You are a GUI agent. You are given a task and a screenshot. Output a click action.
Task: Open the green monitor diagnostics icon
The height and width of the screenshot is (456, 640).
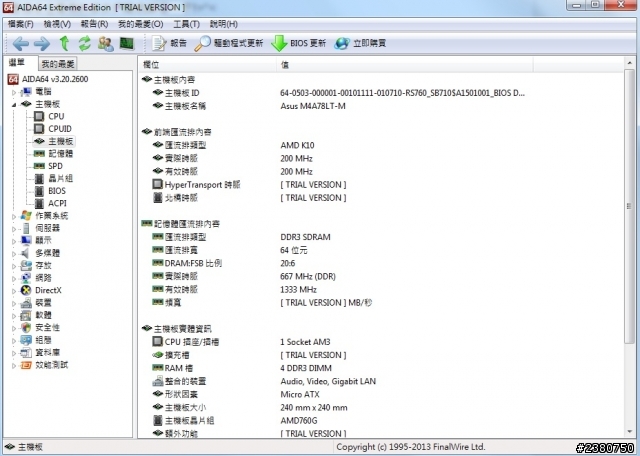point(127,43)
